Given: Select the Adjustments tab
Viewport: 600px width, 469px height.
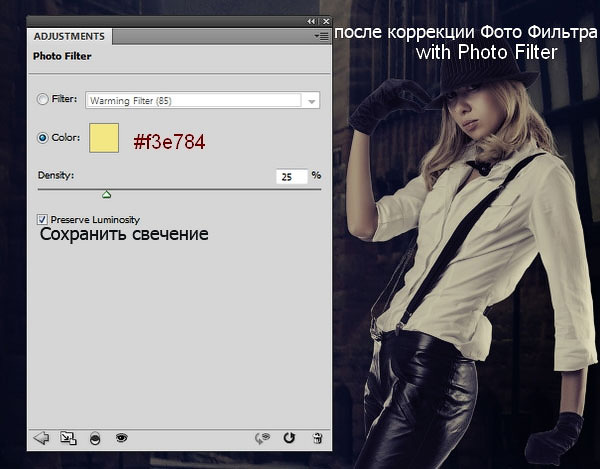Looking at the screenshot, I should pyautogui.click(x=69, y=36).
